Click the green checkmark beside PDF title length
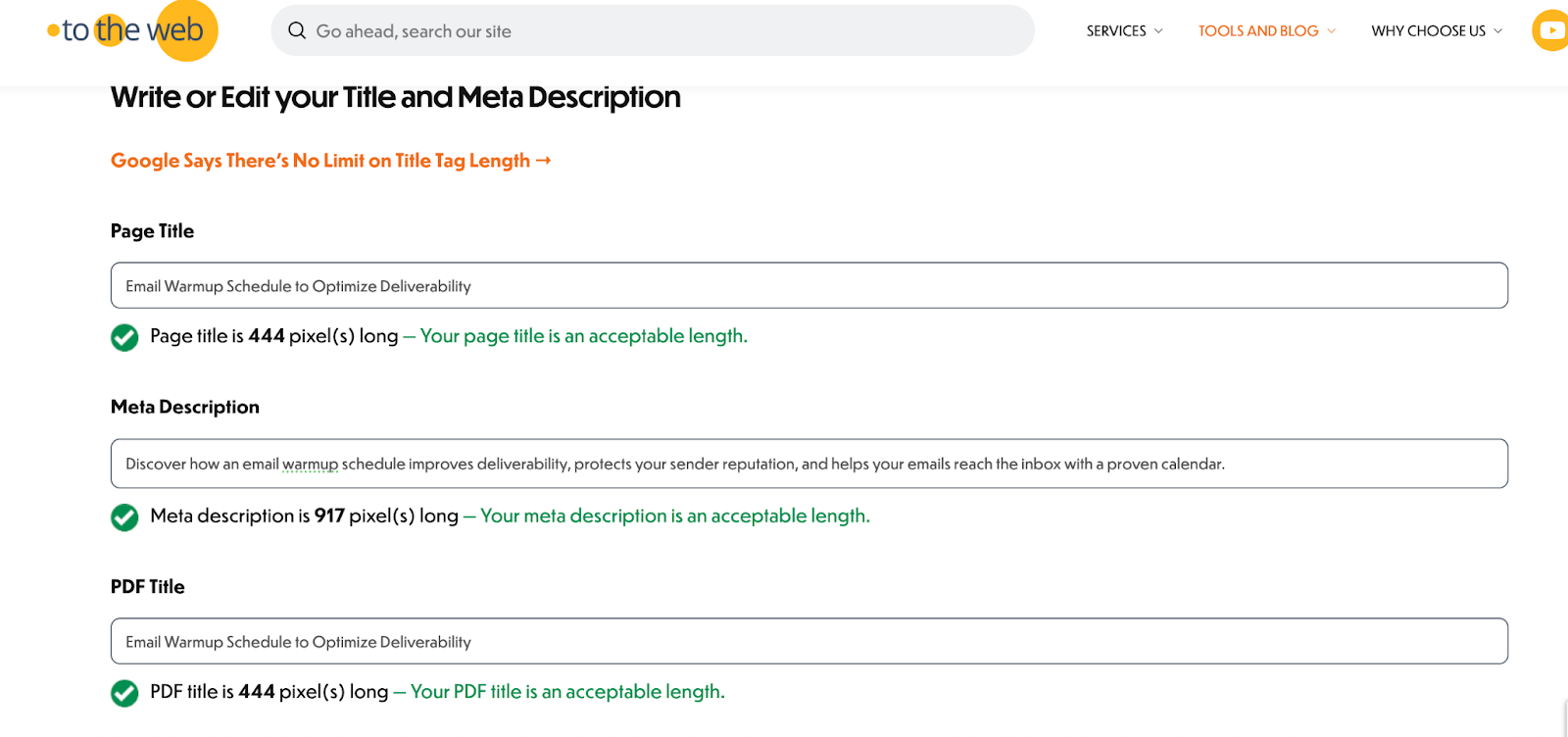Image resolution: width=1568 pixels, height=737 pixels. coord(124,693)
